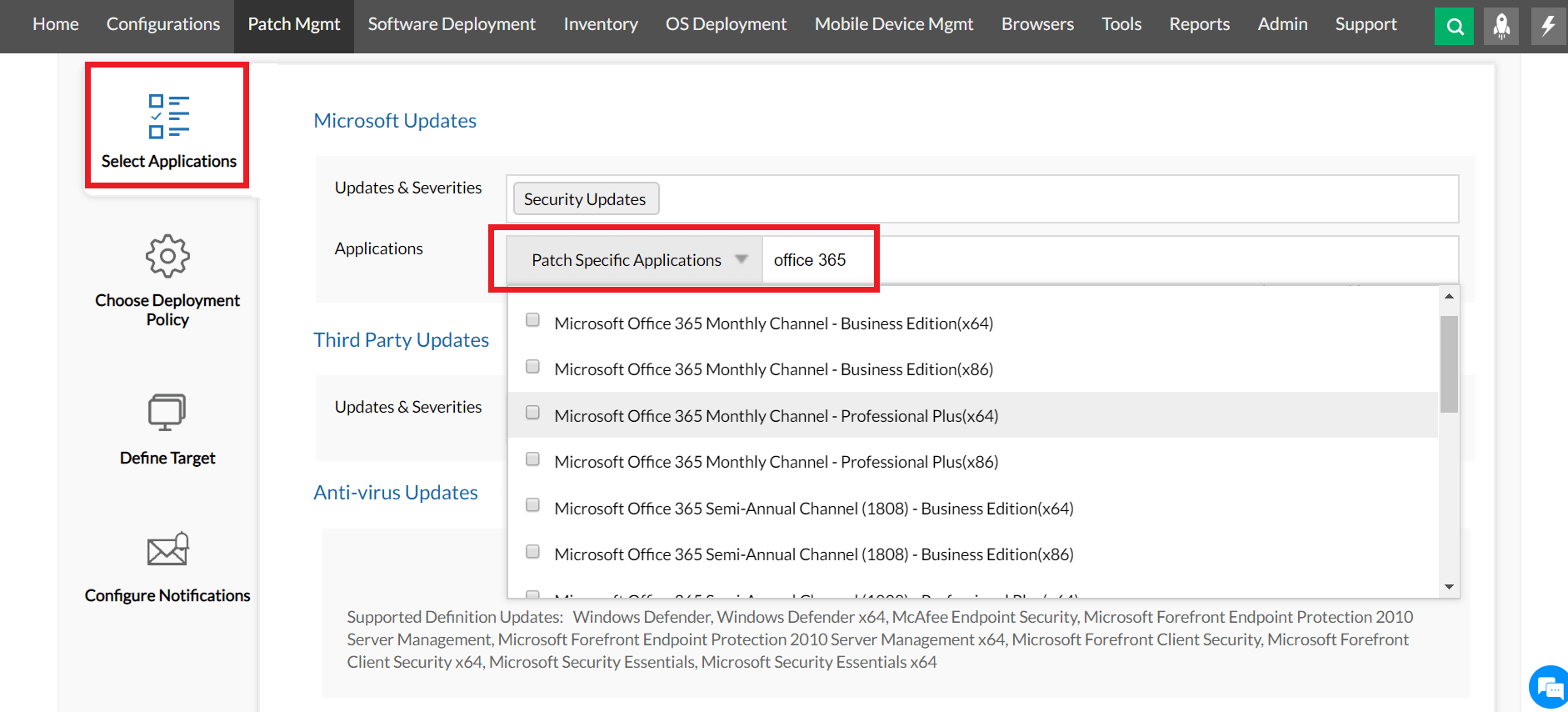Click the office 365 search input field
This screenshot has width=1568, height=712.
pyautogui.click(x=816, y=260)
